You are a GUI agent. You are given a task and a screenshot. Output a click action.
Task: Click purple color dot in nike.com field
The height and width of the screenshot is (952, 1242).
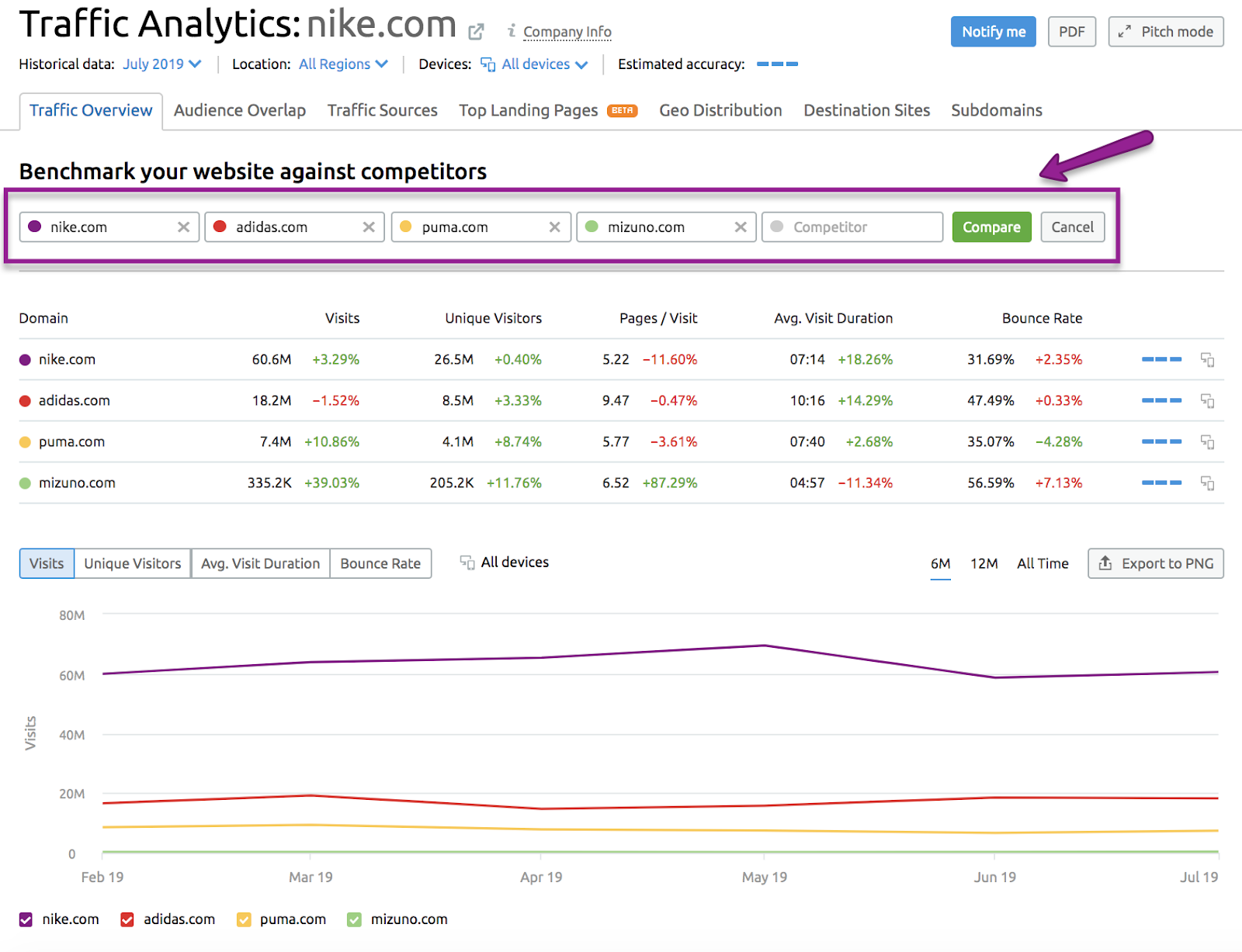tap(34, 227)
